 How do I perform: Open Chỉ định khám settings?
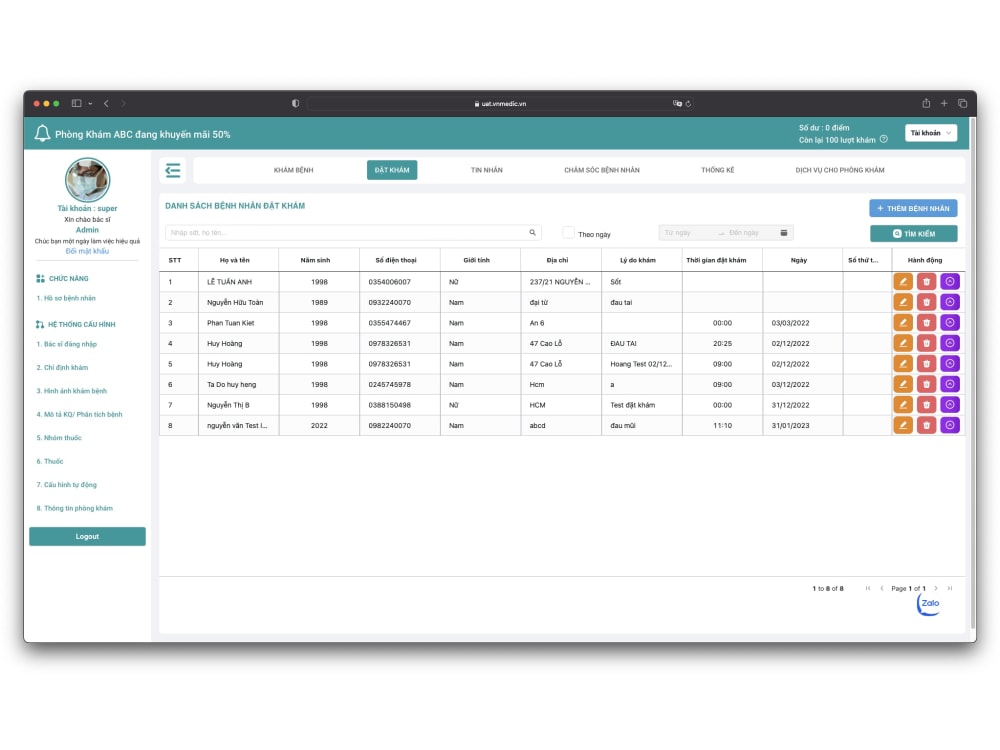(x=62, y=367)
